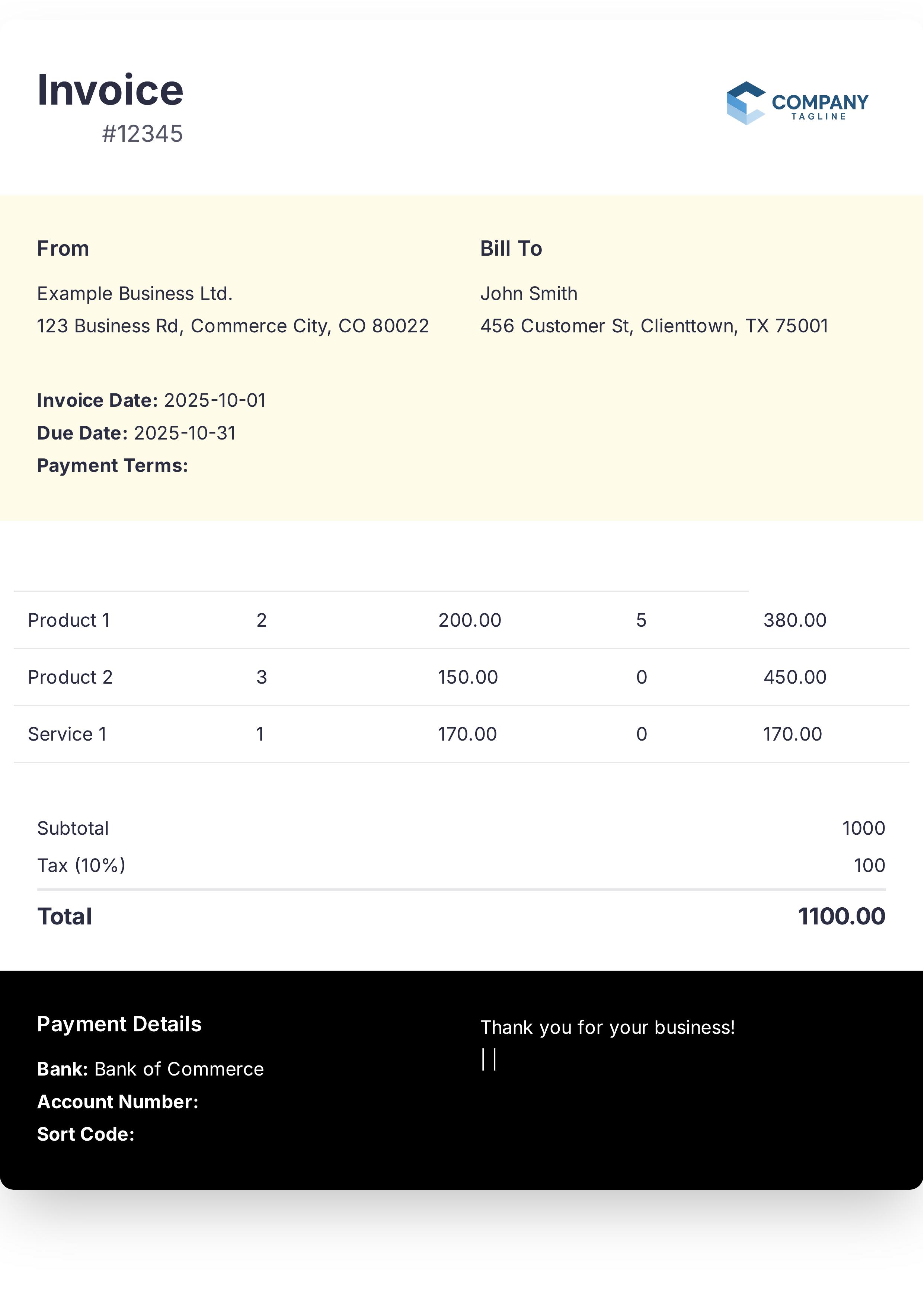Click the Tax (10%) label
The height and width of the screenshot is (1307, 924).
(81, 866)
